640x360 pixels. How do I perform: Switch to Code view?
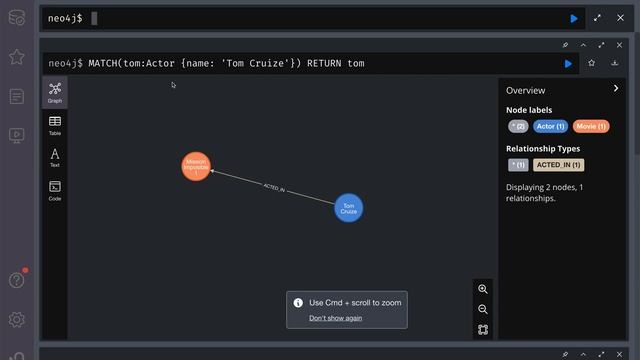click(x=55, y=191)
